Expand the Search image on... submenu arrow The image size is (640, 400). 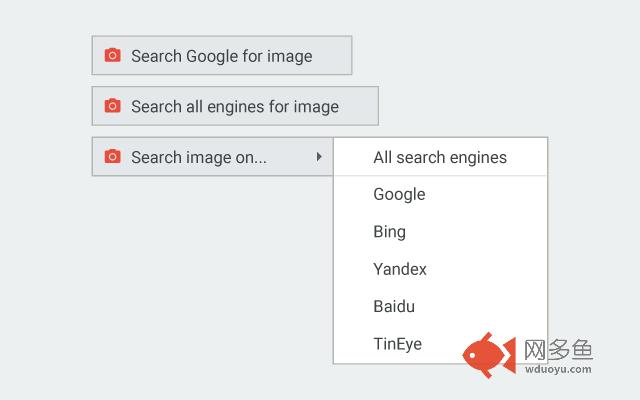[x=318, y=157]
